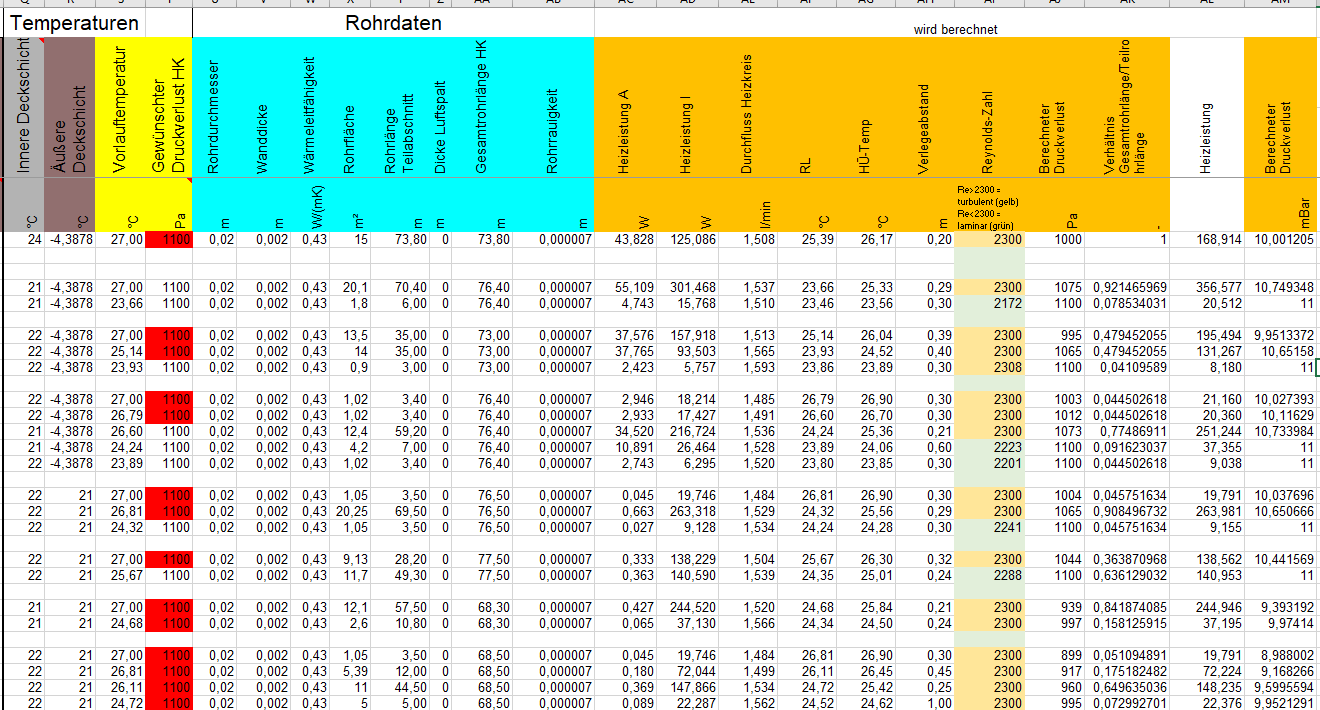Select the Heizleistung I header

point(687,107)
